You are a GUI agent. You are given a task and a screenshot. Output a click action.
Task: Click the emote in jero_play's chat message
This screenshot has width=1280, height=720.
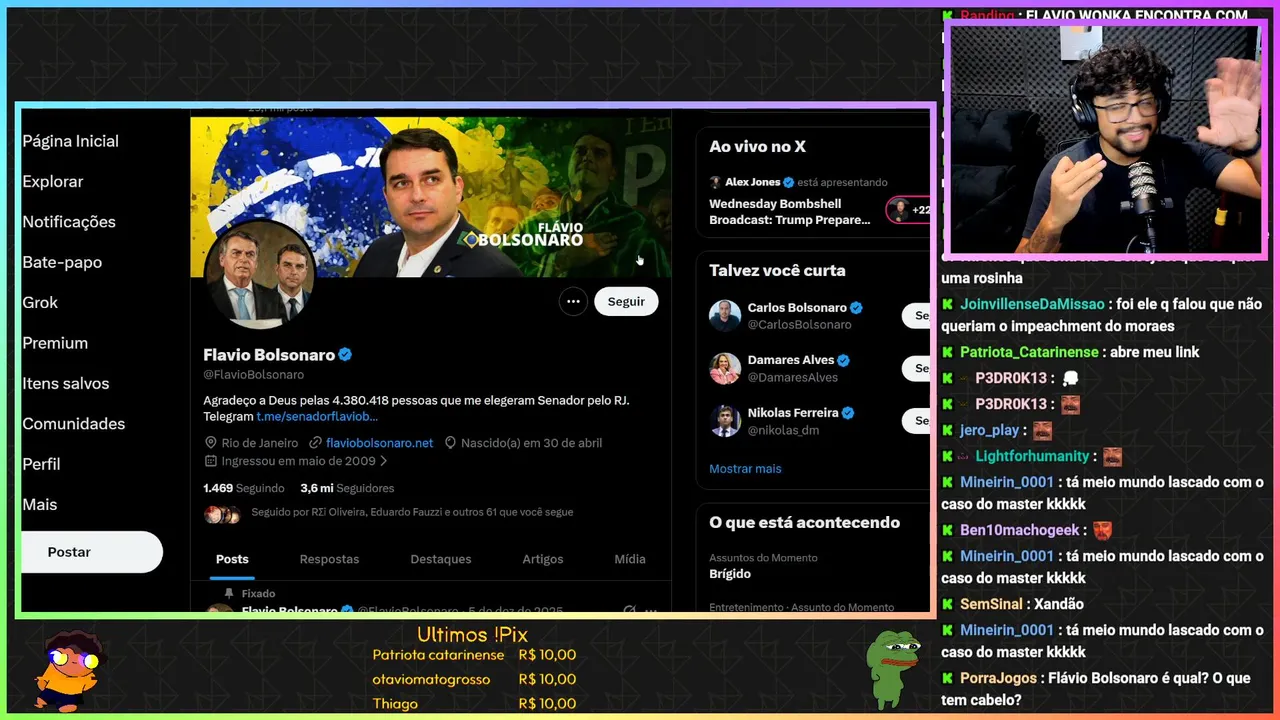coord(1042,431)
